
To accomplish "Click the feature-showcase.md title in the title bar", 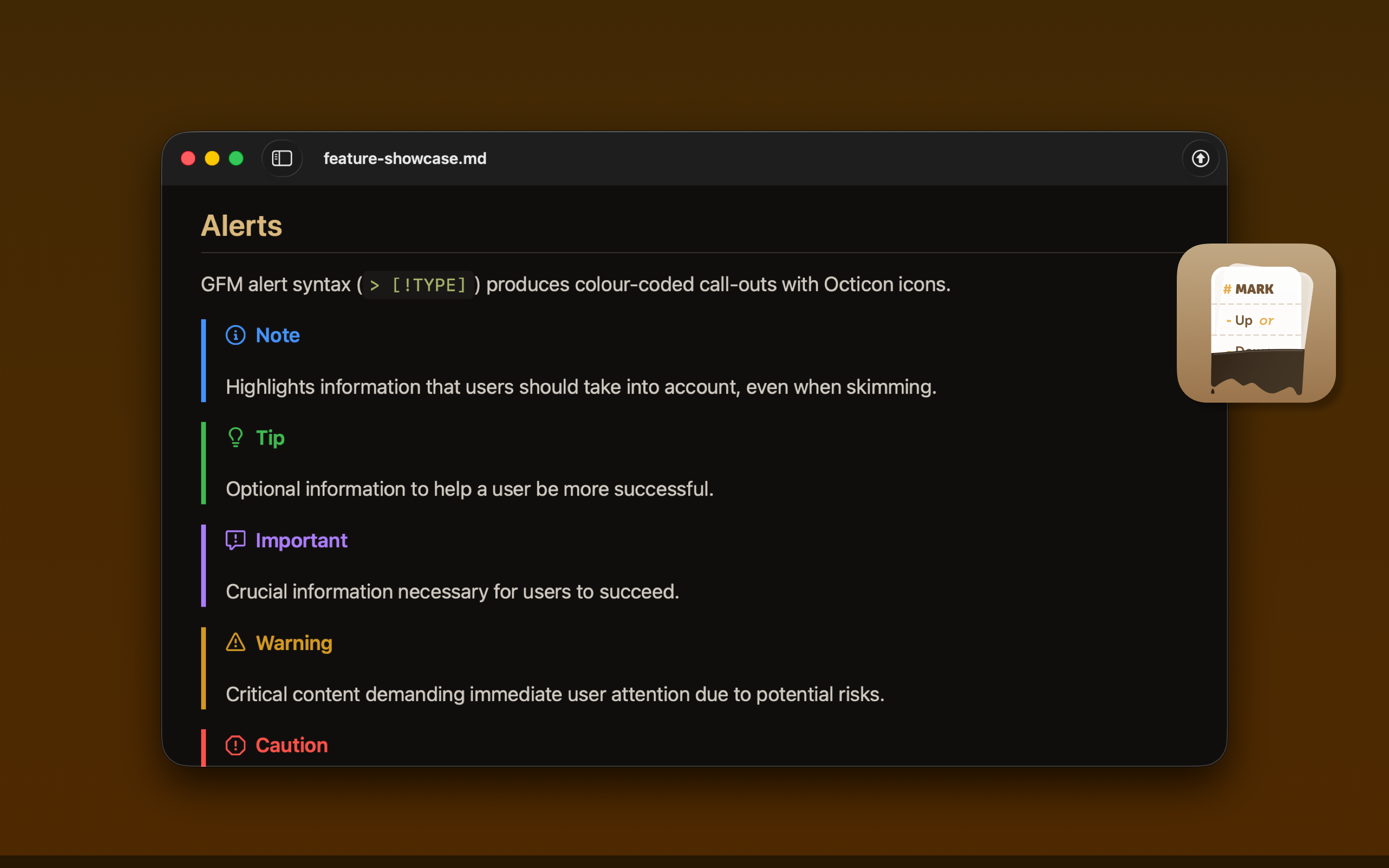I will click(404, 159).
